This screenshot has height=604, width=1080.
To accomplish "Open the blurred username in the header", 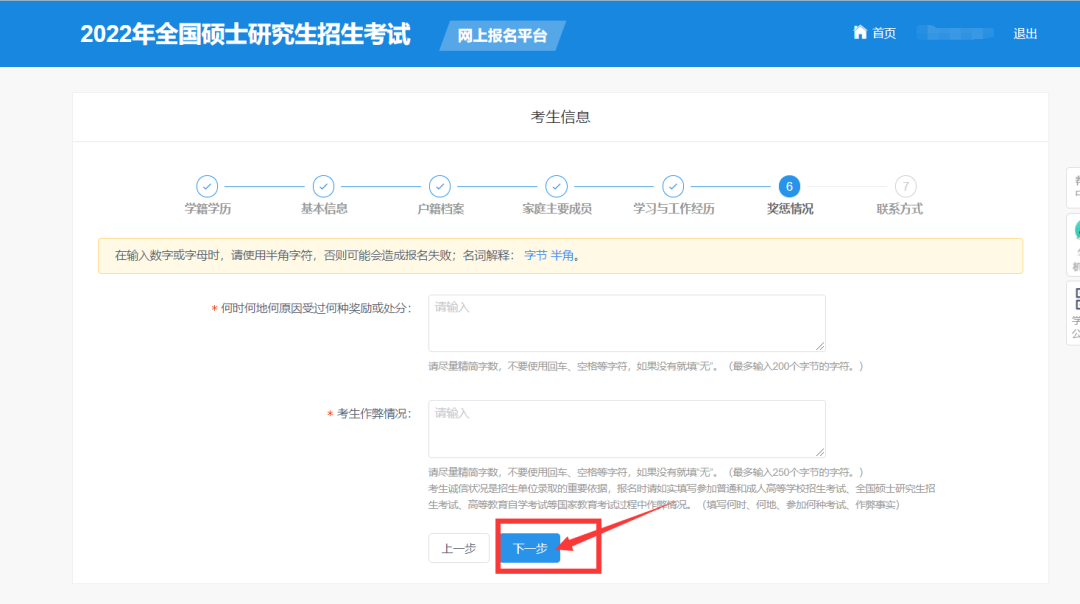I will [955, 32].
